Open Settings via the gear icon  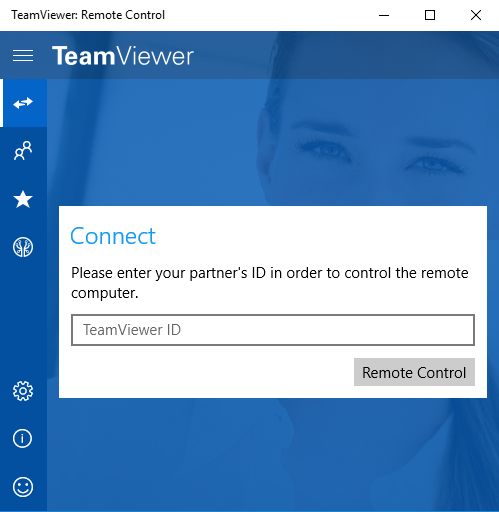[x=23, y=391]
